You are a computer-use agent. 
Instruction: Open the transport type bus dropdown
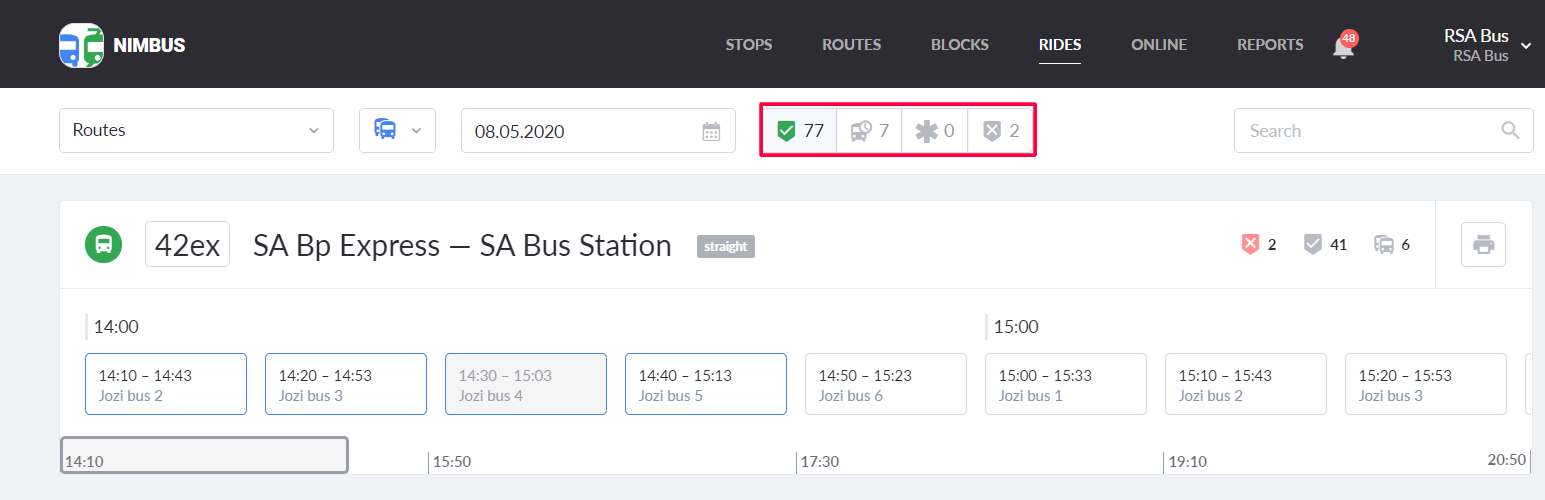[397, 130]
